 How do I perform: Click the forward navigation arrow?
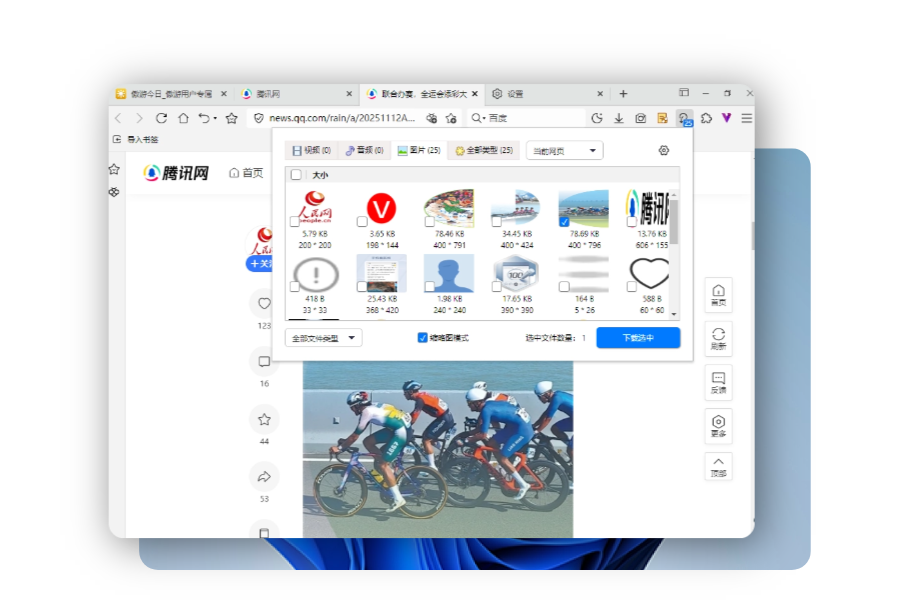tap(139, 118)
